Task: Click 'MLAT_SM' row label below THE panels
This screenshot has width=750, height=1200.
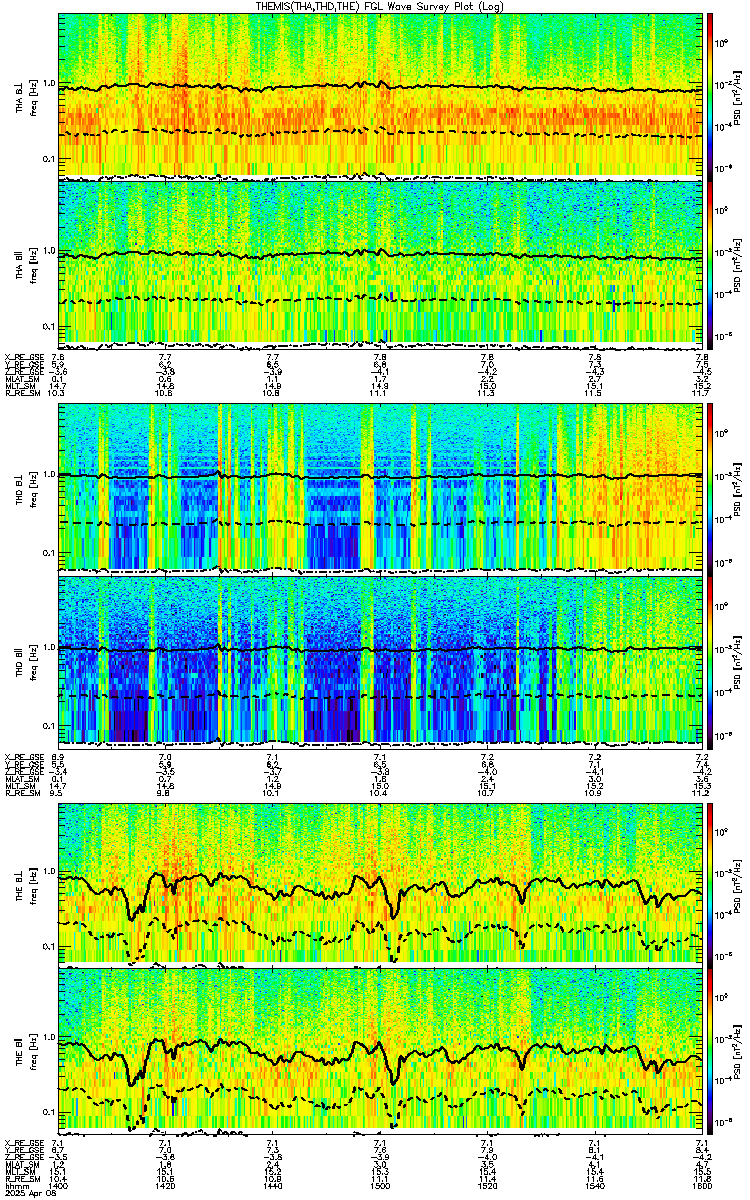Action: tap(20, 1165)
